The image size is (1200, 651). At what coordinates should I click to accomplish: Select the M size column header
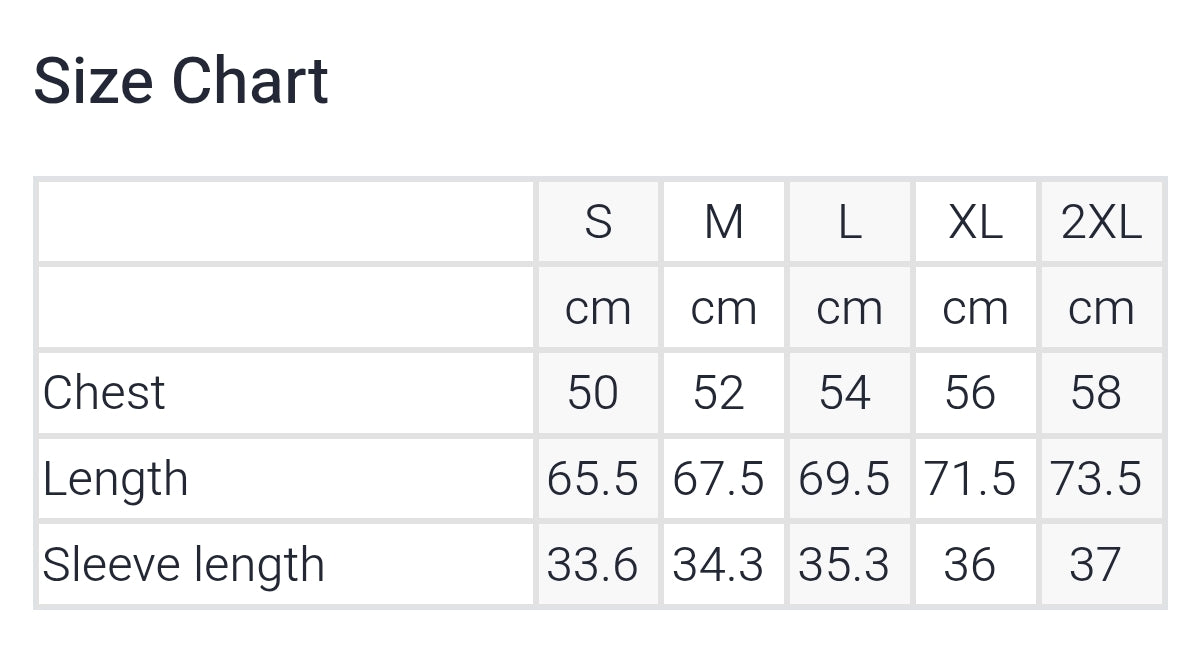pos(724,222)
